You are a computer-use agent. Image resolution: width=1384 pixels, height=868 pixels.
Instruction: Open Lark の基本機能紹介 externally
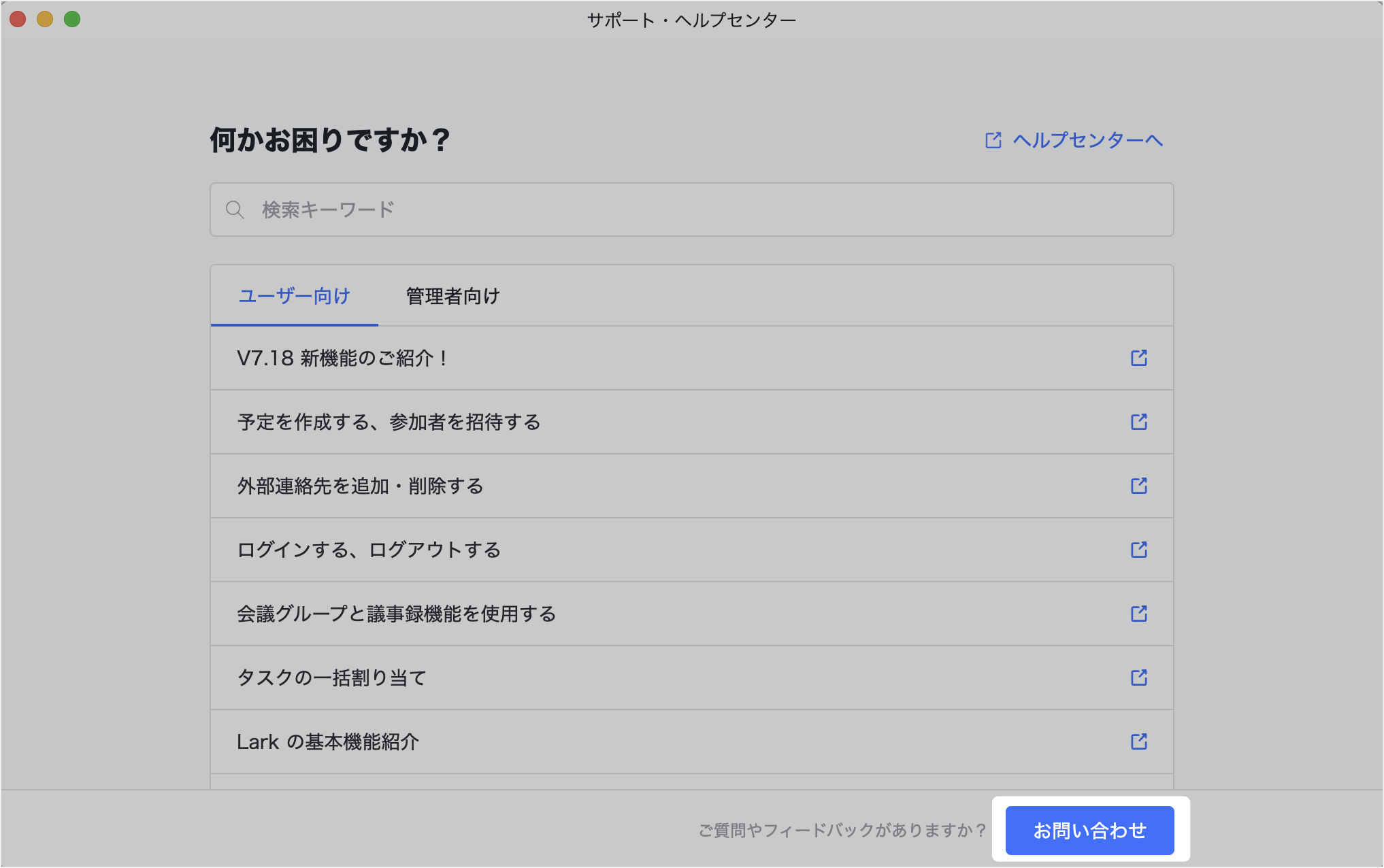[x=1138, y=741]
